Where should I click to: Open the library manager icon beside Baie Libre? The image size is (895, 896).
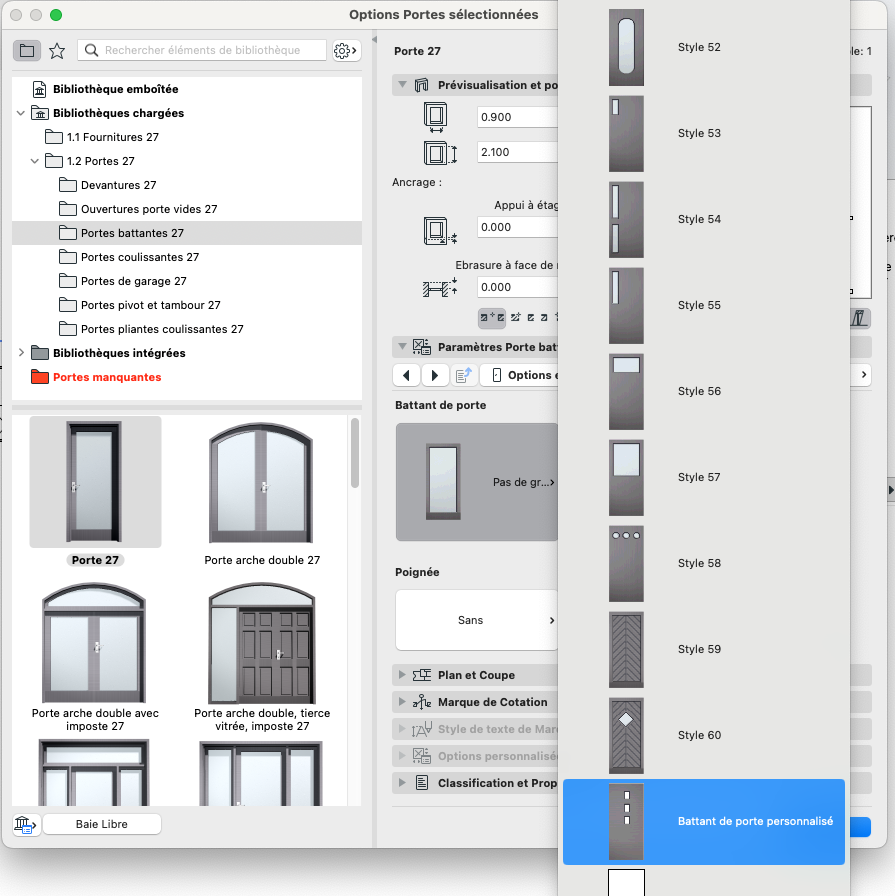pos(26,825)
